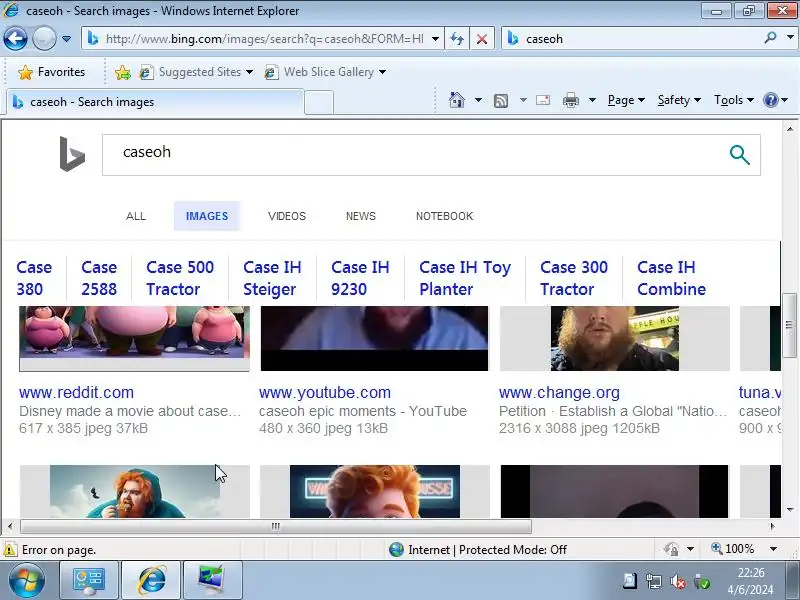Click the 'Error on page' warning icon

pyautogui.click(x=9, y=550)
